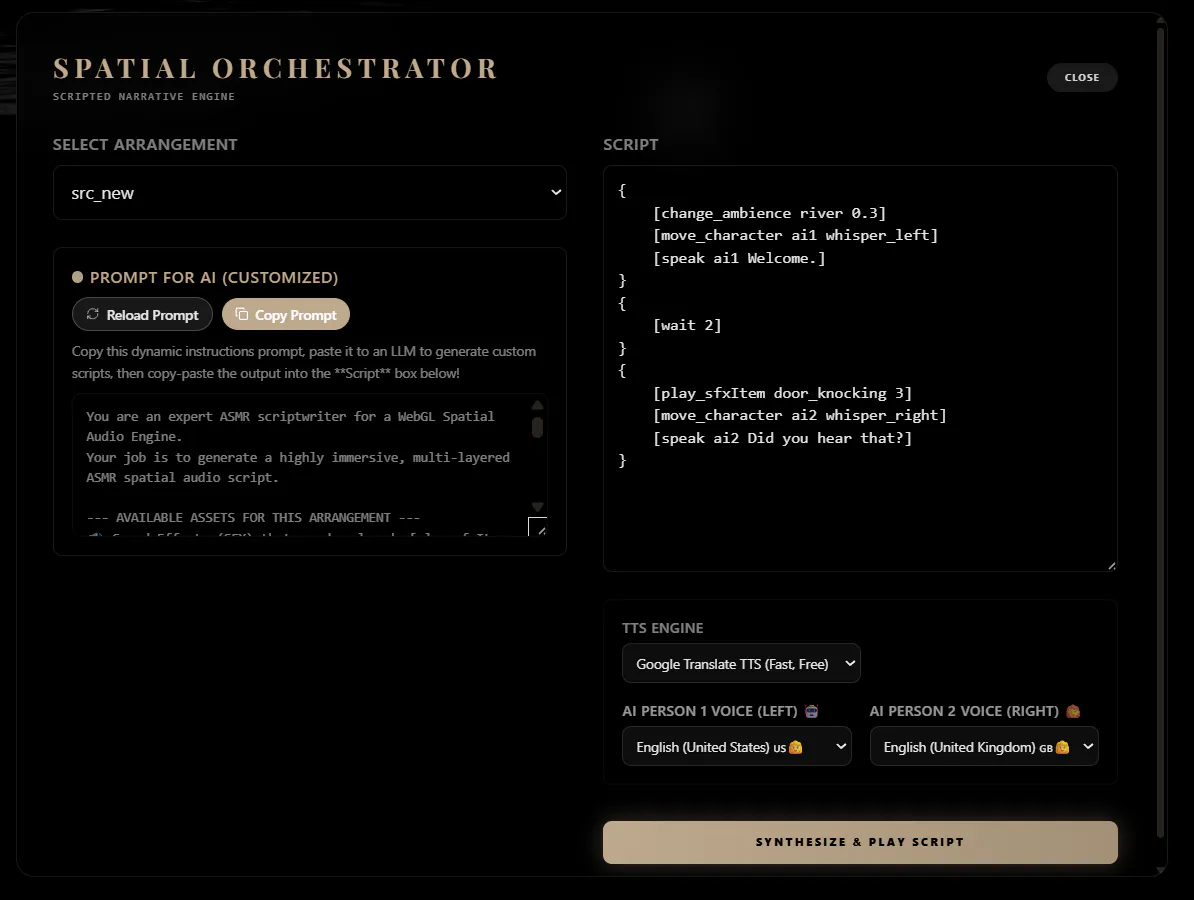Close the Spatial Orchestrator dialog
The width and height of the screenshot is (1194, 900).
point(1082,78)
